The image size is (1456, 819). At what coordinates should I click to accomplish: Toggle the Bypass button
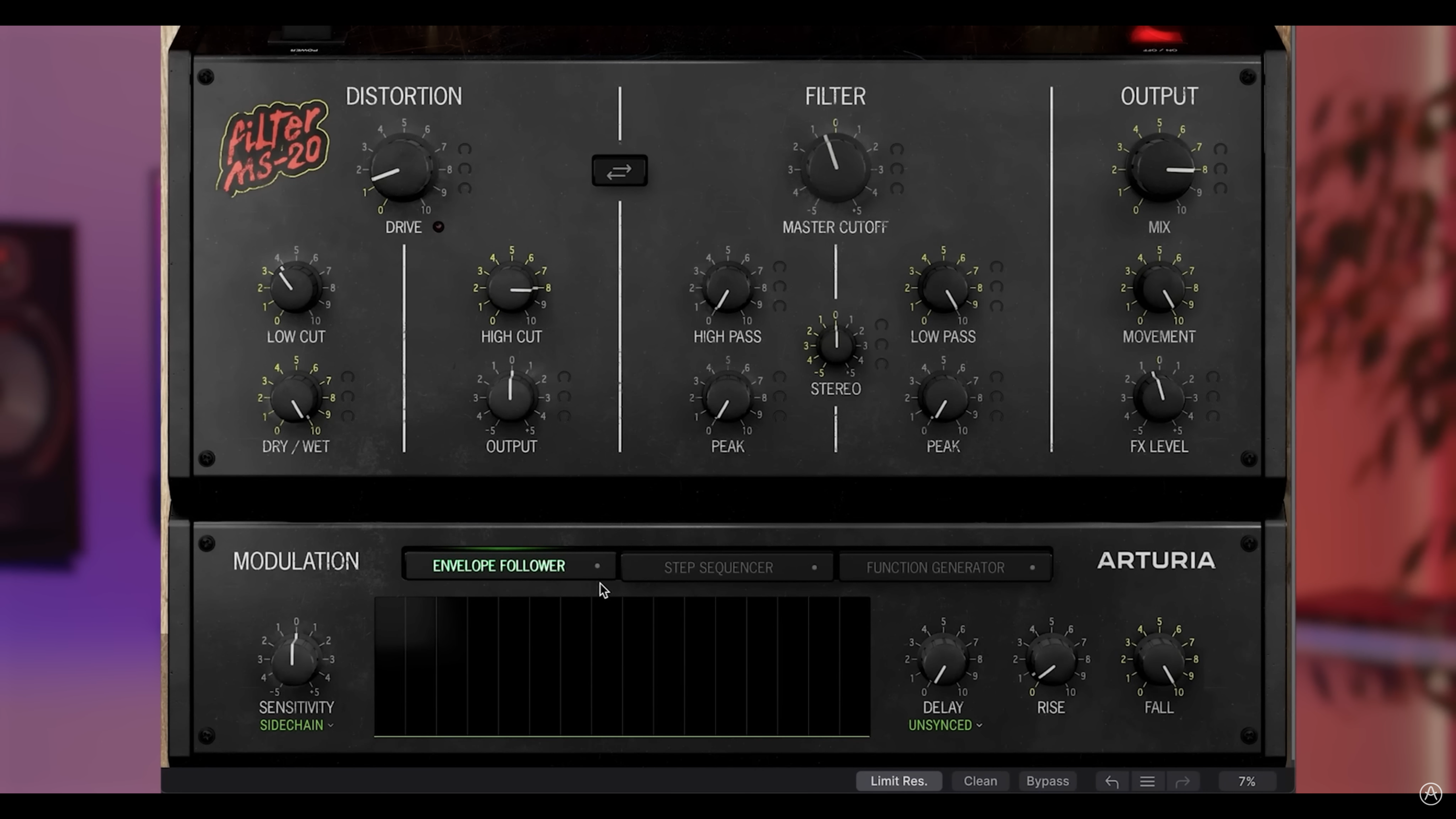[1047, 781]
